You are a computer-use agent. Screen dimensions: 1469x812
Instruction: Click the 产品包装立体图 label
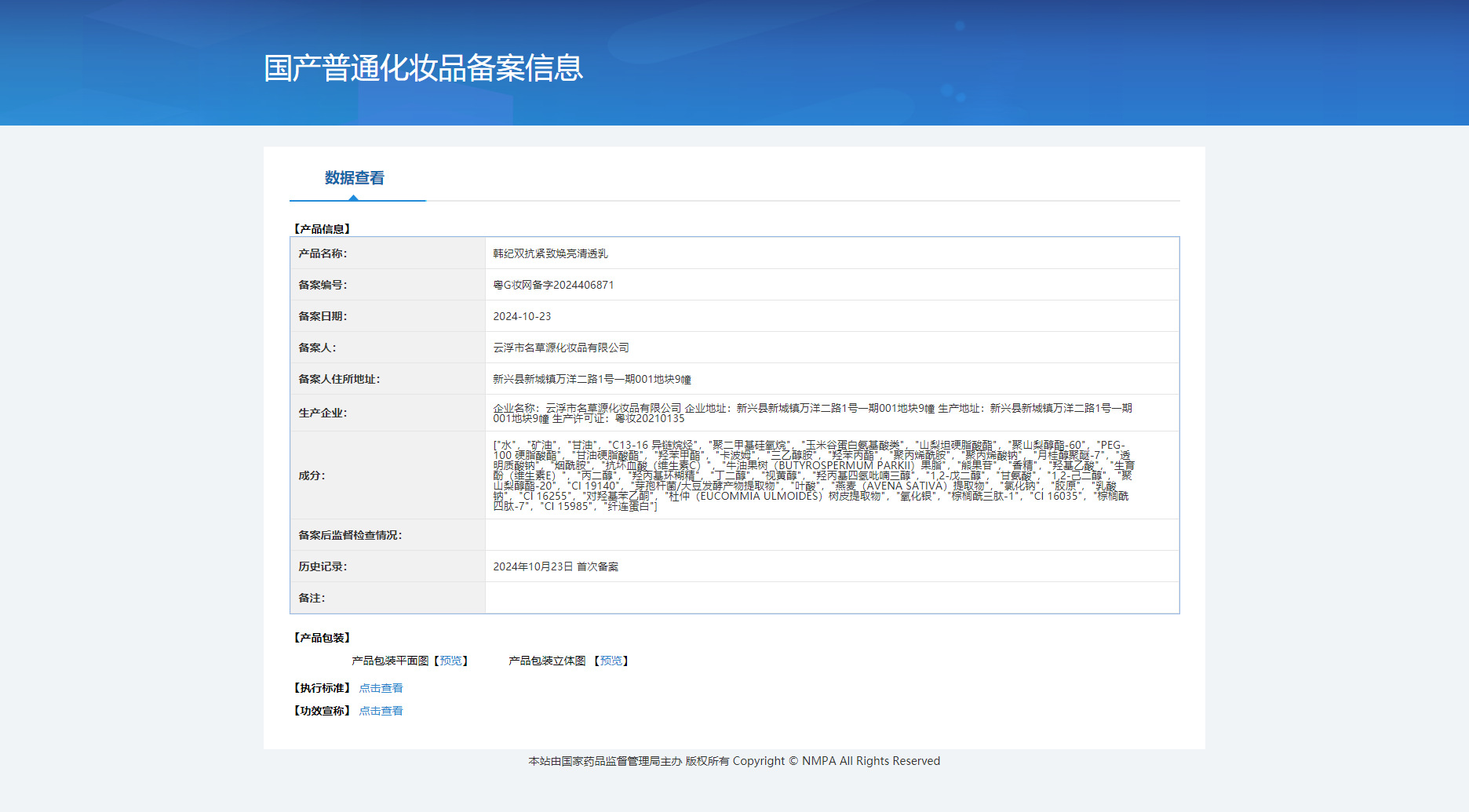pyautogui.click(x=547, y=661)
